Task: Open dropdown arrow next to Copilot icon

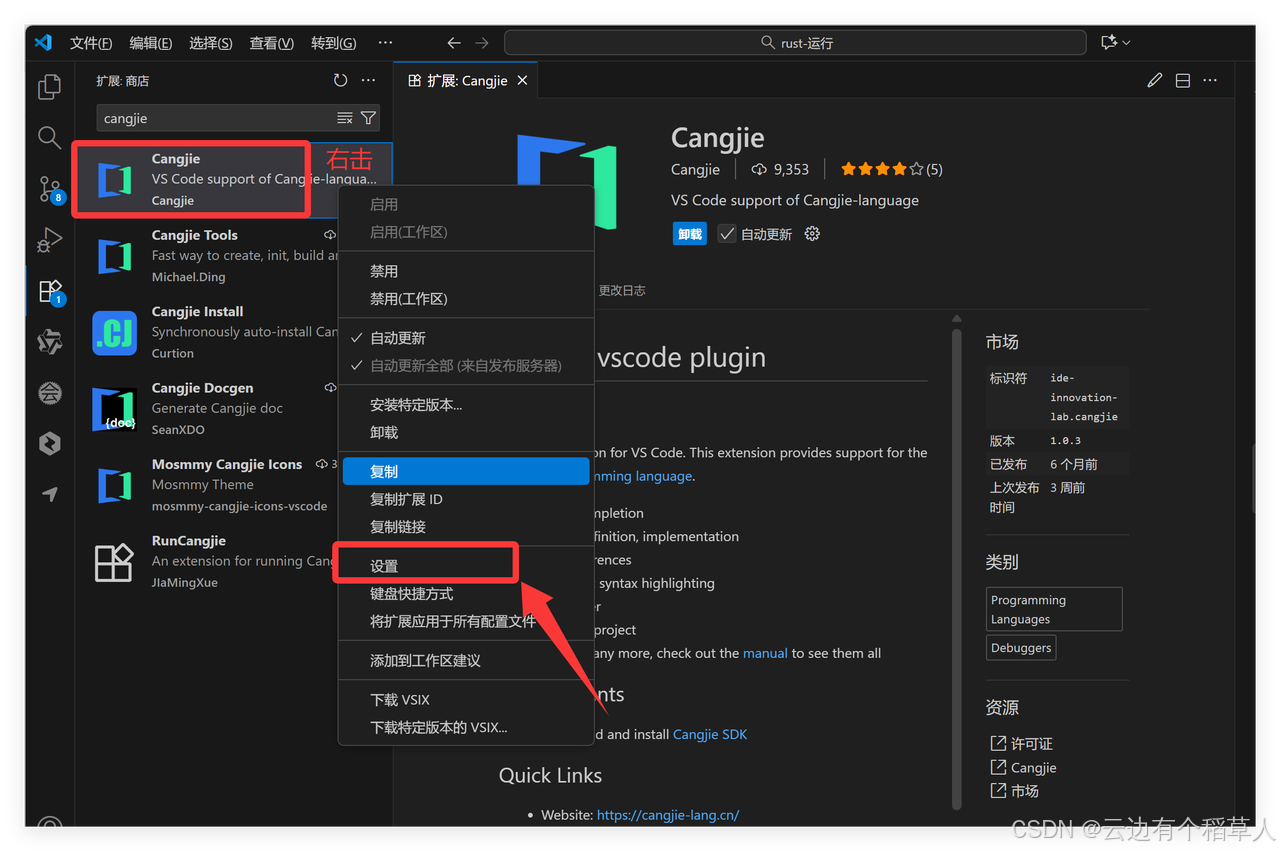Action: (1127, 43)
